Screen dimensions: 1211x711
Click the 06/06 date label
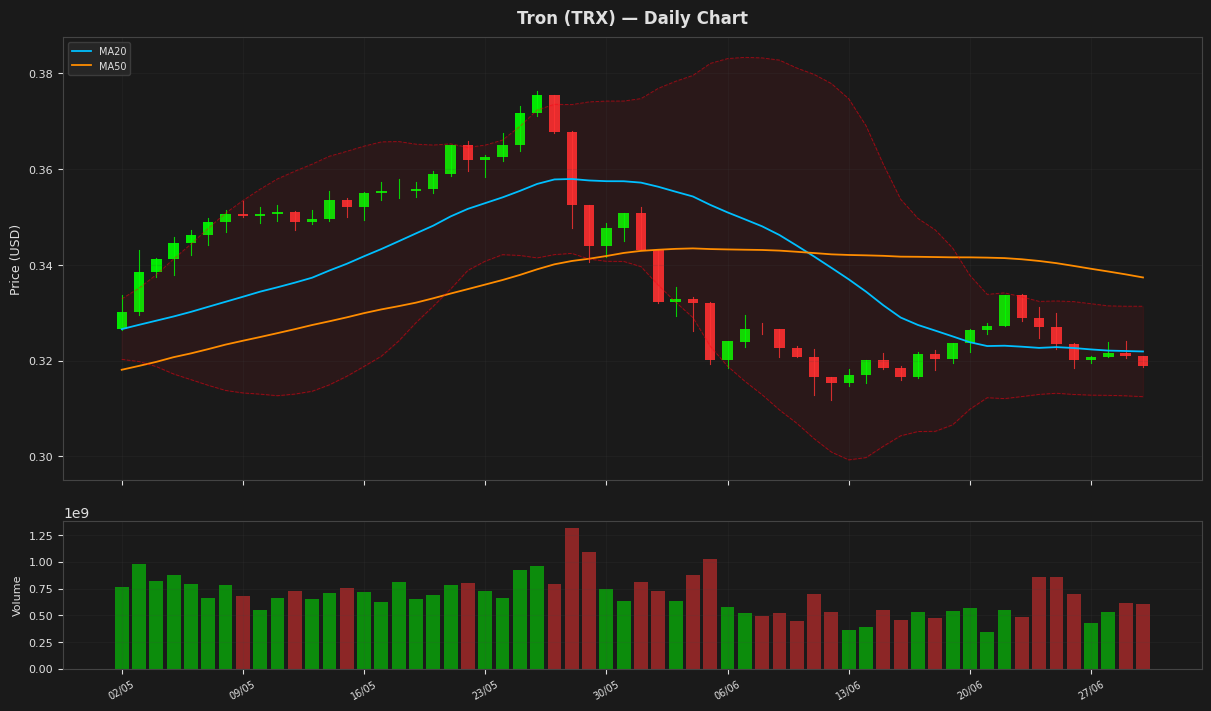click(727, 690)
